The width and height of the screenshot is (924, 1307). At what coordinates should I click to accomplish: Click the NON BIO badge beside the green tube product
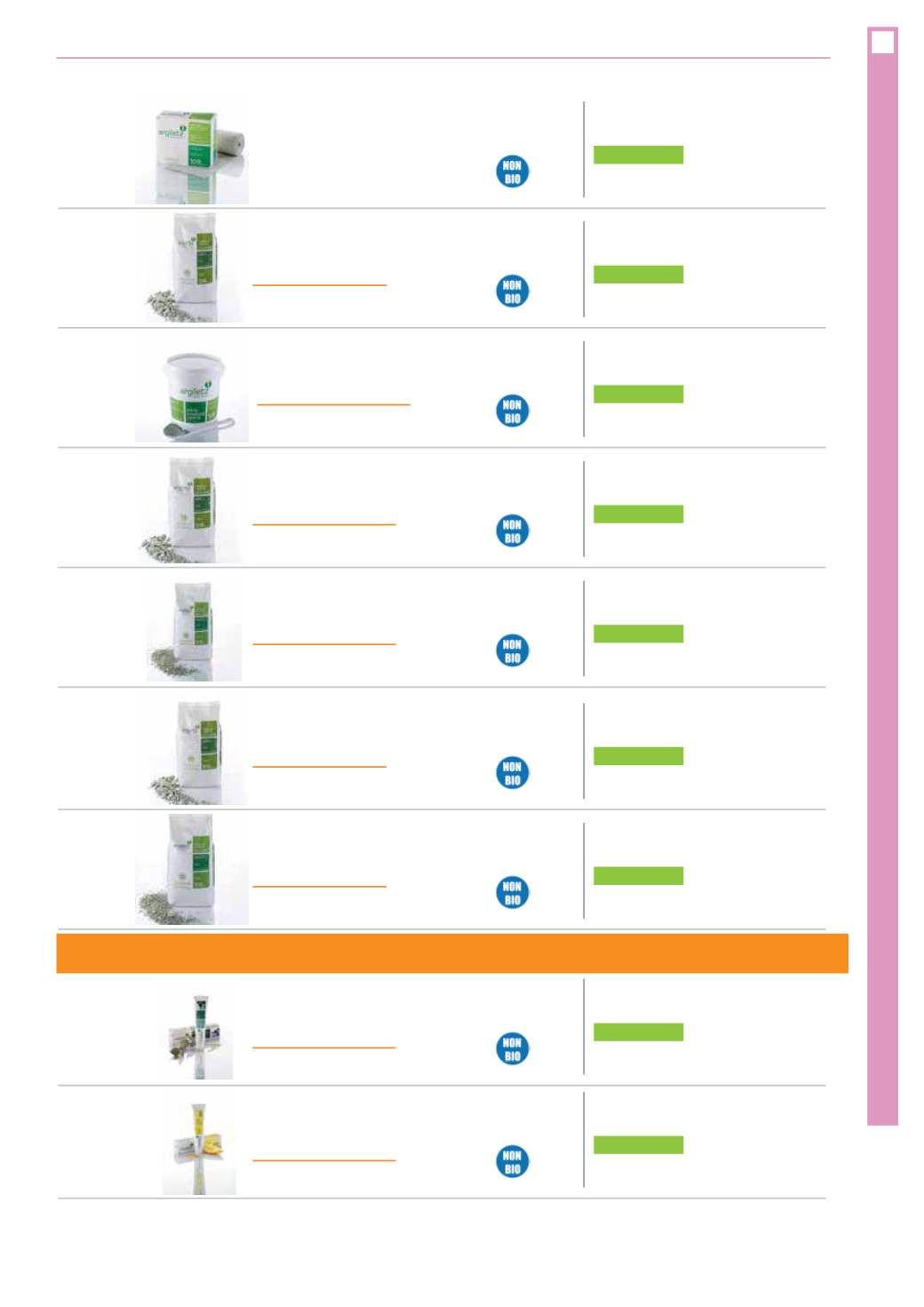click(512, 1049)
